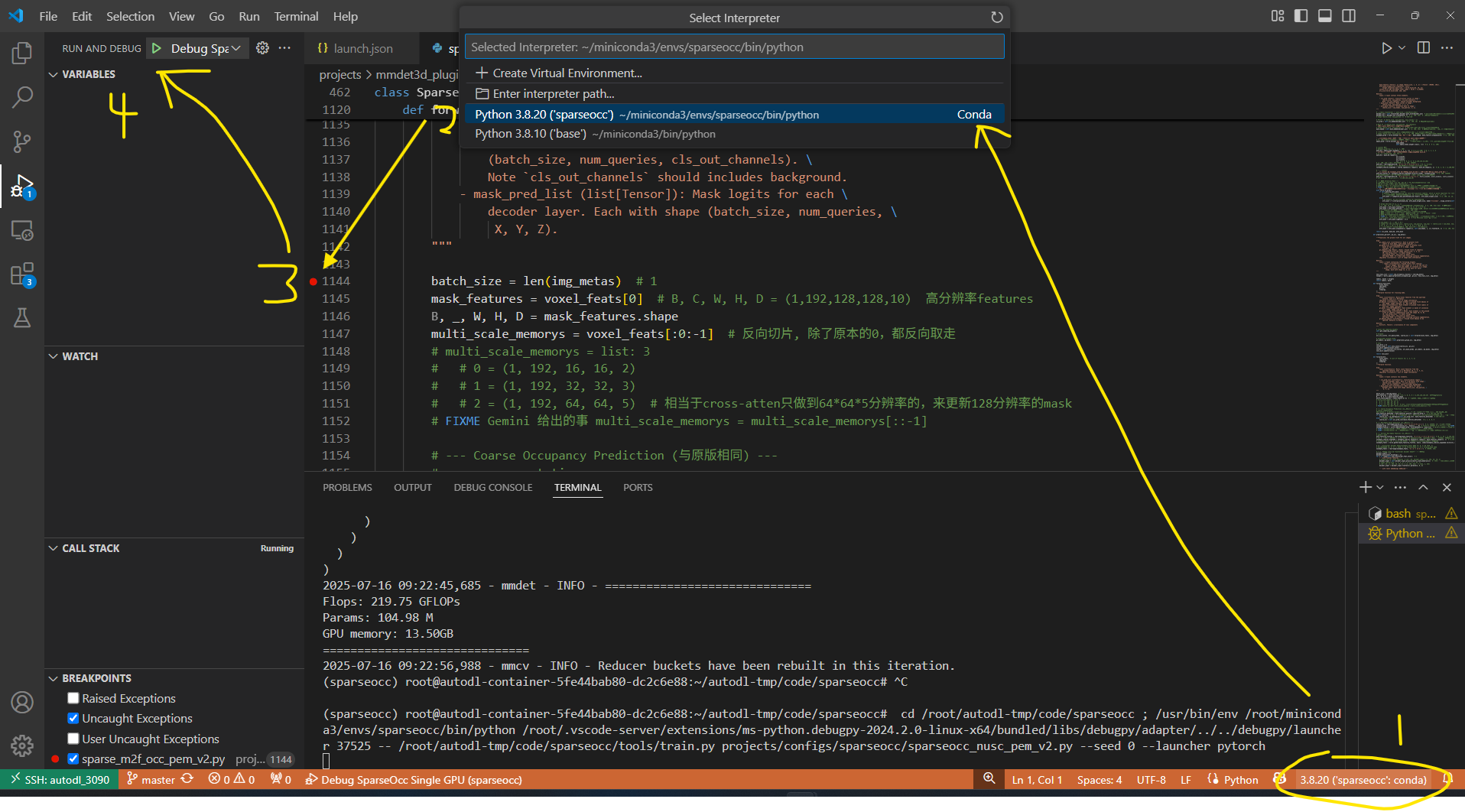Select Python 3.8.20 ('sparseocc') interpreter
Image resolution: width=1465 pixels, height=812 pixels.
[x=734, y=114]
